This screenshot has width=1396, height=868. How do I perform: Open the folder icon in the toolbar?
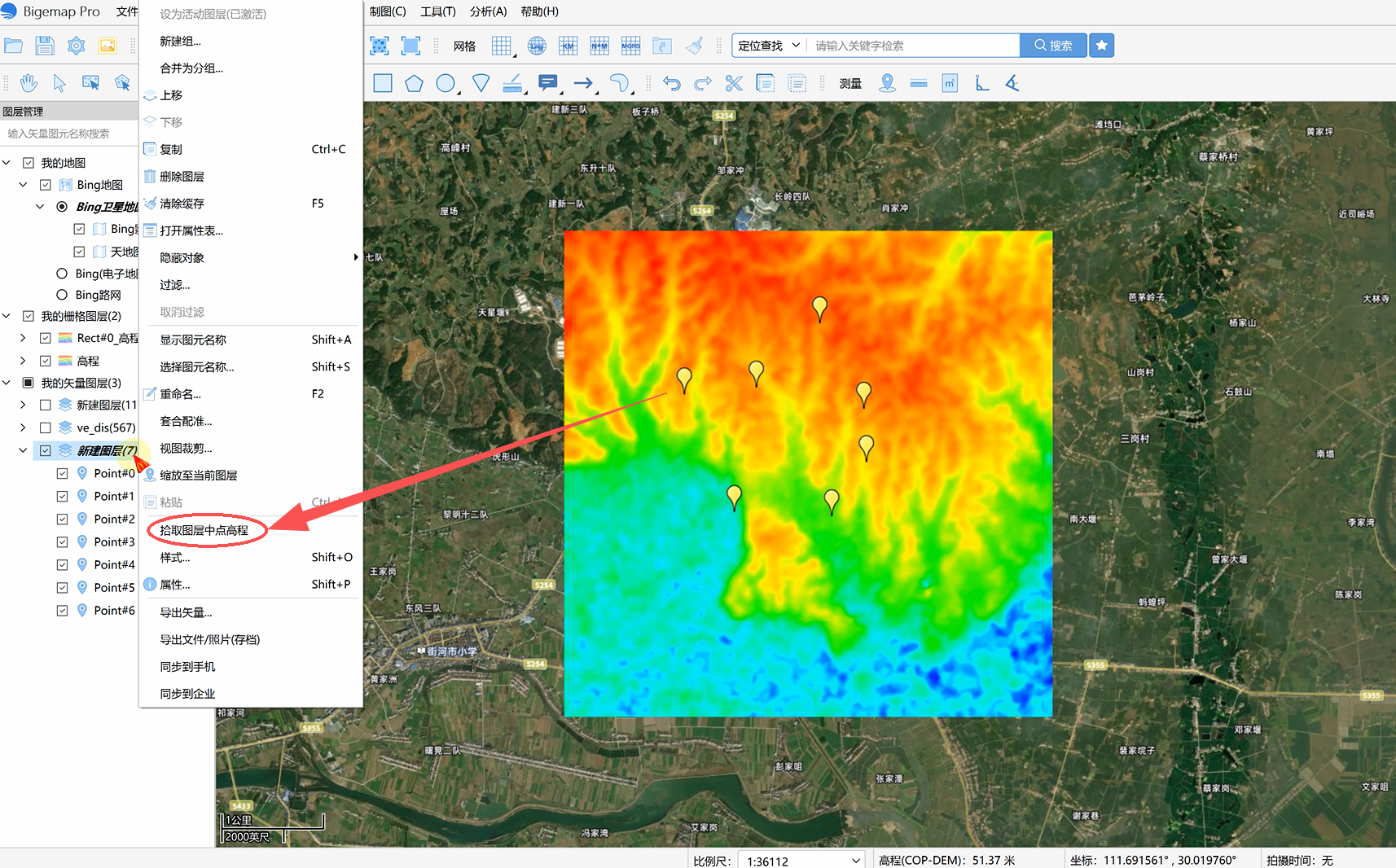point(14,46)
